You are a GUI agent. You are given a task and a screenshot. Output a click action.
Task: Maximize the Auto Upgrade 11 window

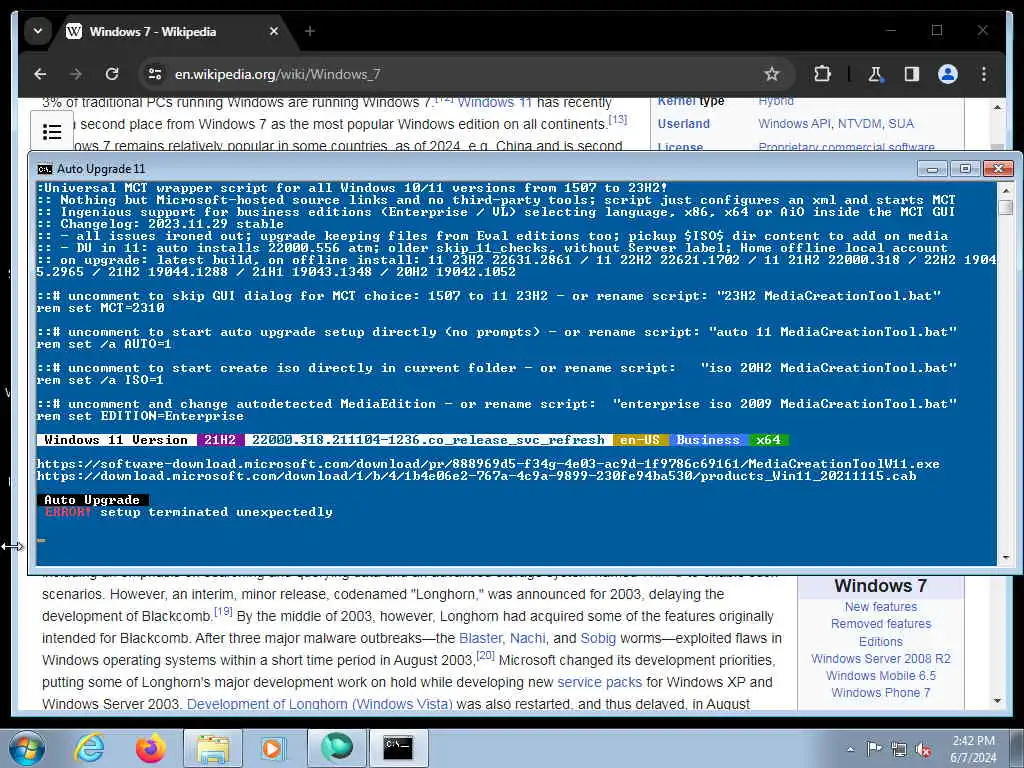[x=965, y=169]
